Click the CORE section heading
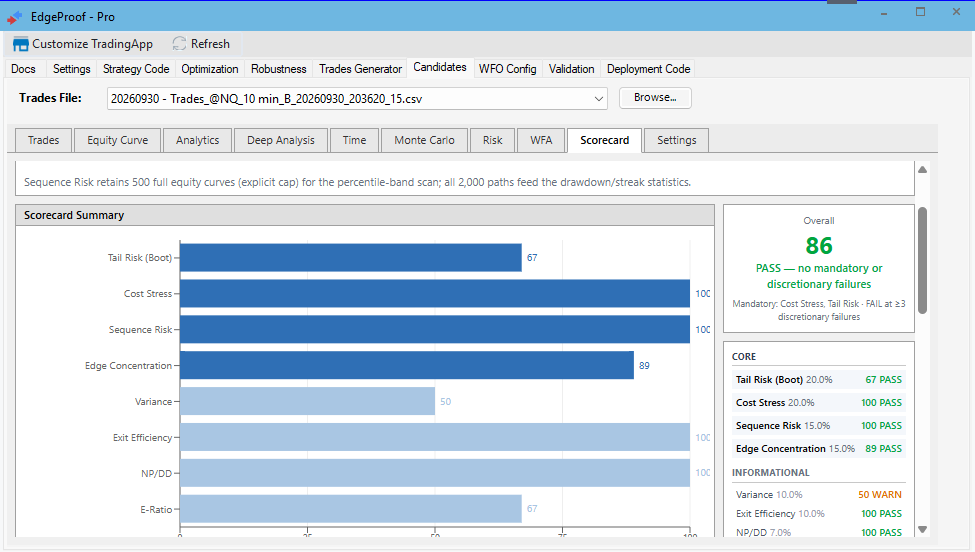Viewport: 975px width, 552px height. tap(744, 357)
